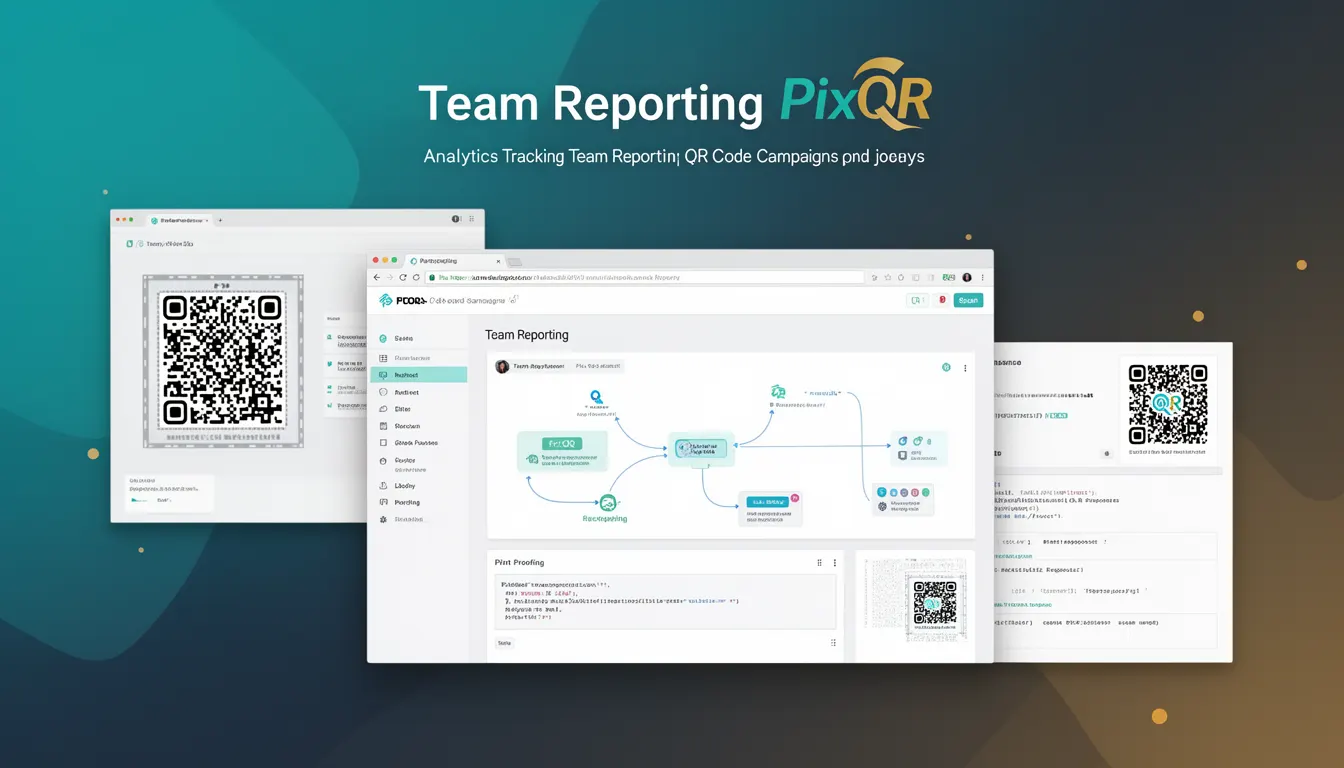Open the three-dot menu on the Team Reporting card

click(965, 367)
